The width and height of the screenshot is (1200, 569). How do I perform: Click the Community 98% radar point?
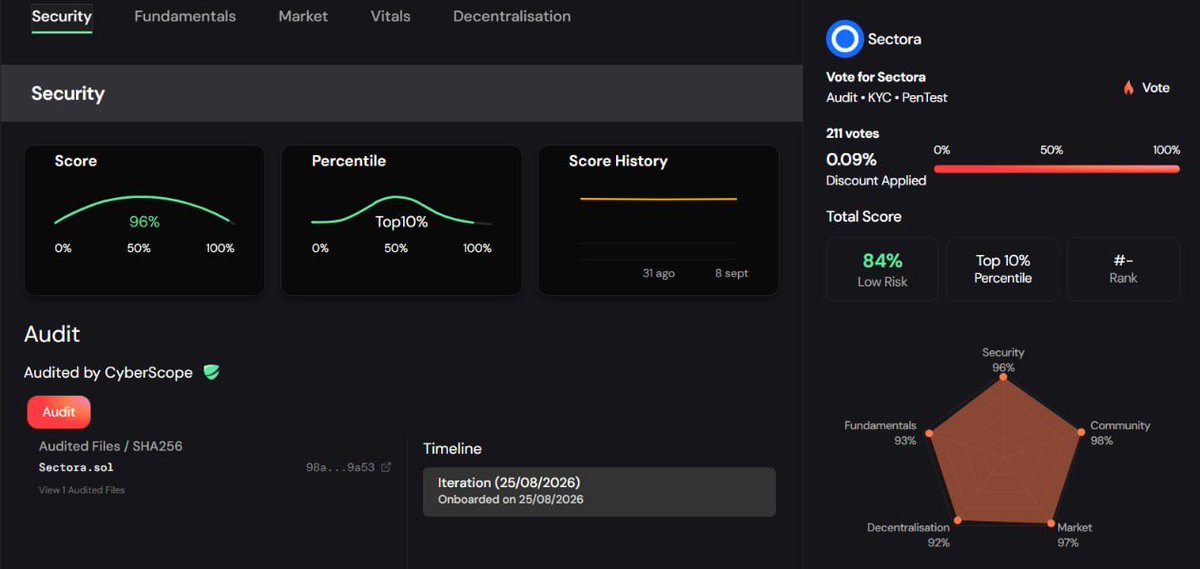click(1081, 433)
